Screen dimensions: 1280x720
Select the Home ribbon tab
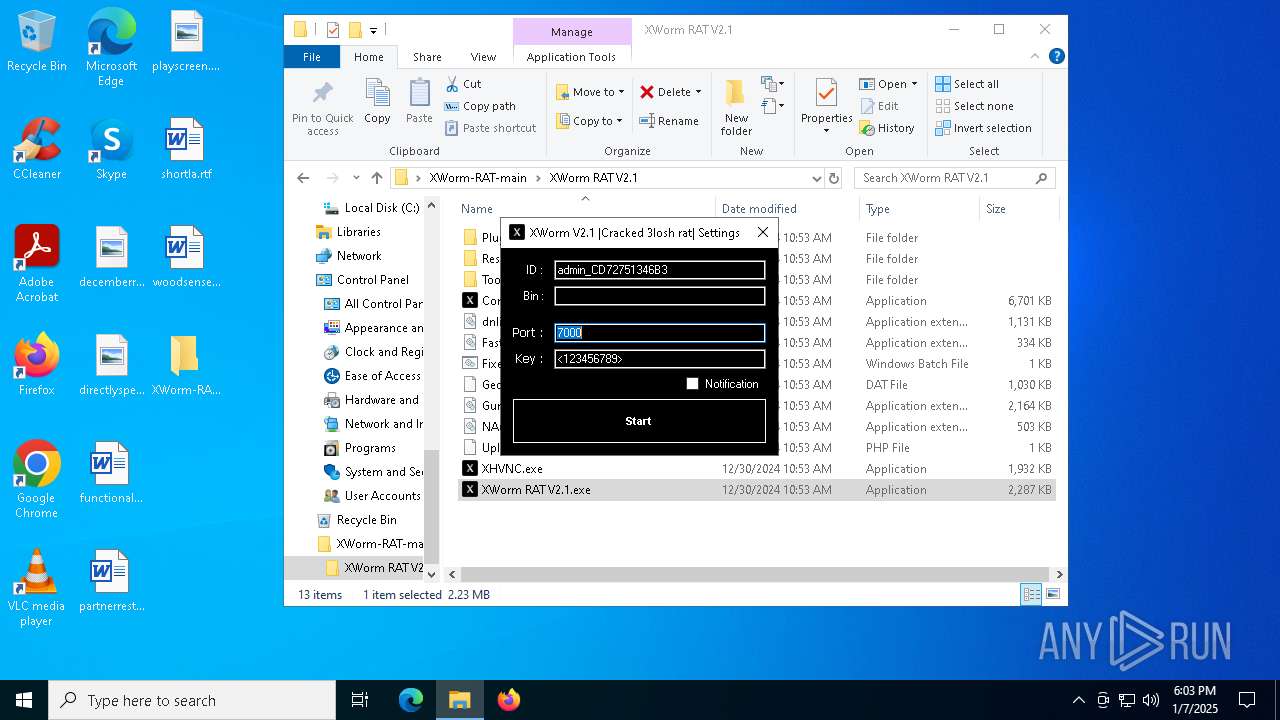pos(368,57)
